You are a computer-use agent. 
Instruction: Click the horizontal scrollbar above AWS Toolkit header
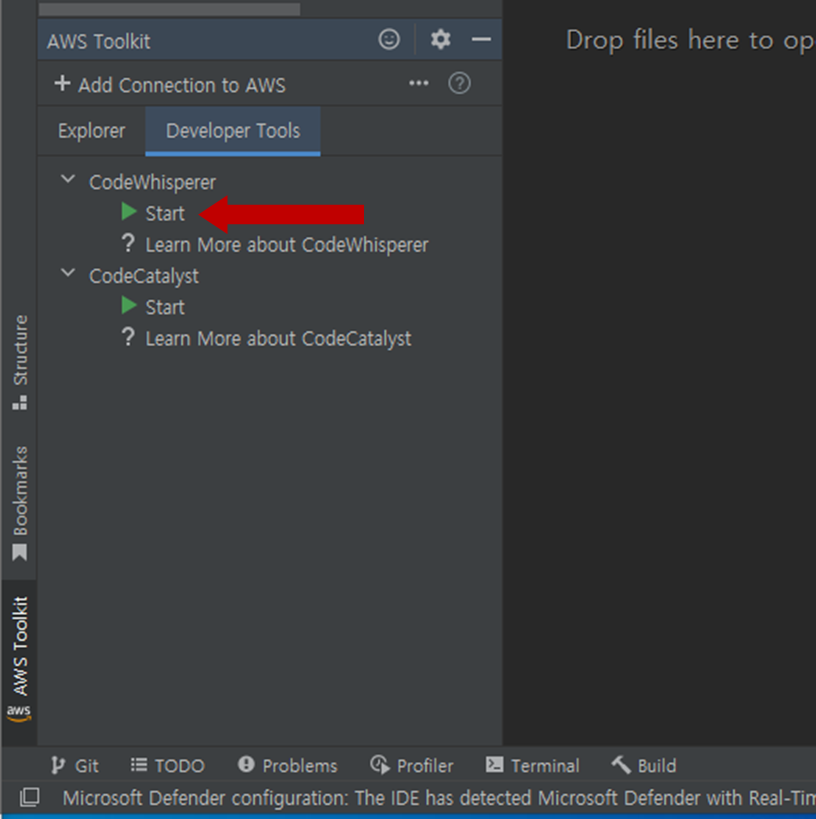169,9
